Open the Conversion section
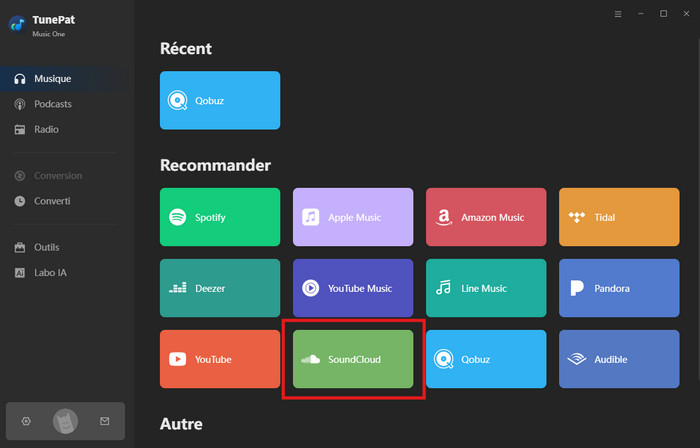 [x=67, y=176]
